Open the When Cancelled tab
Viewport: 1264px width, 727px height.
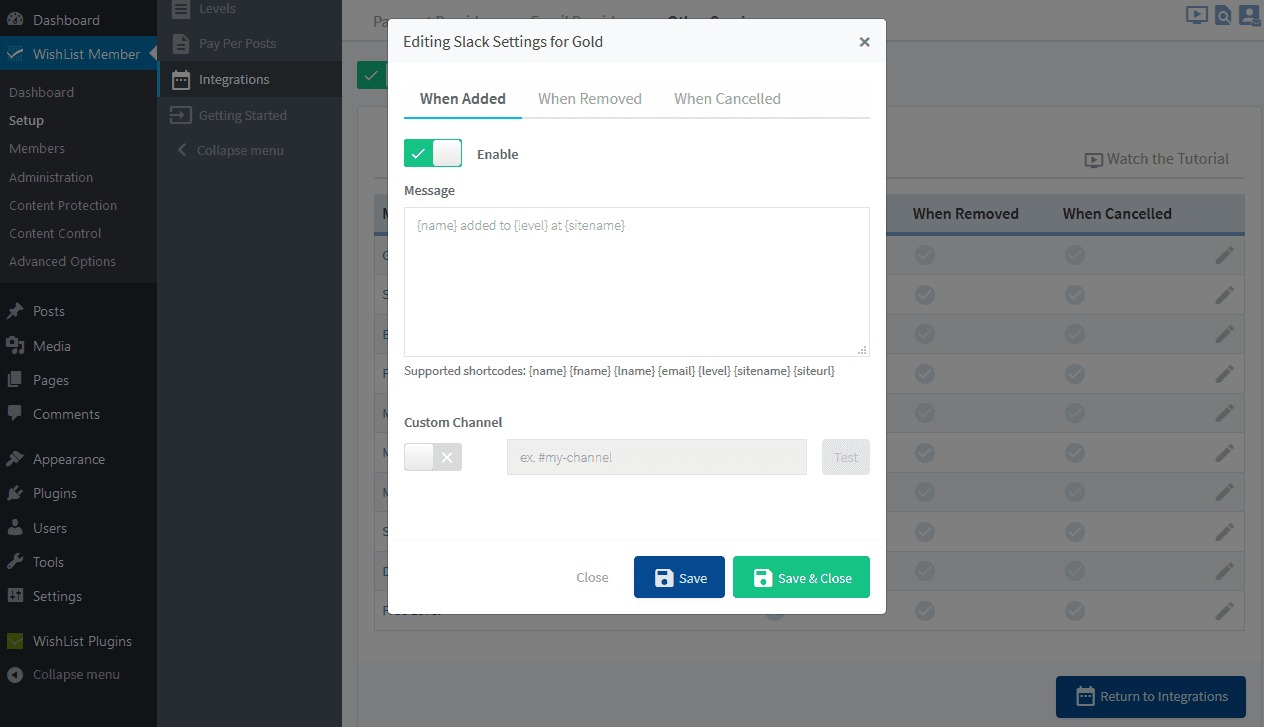pos(727,98)
